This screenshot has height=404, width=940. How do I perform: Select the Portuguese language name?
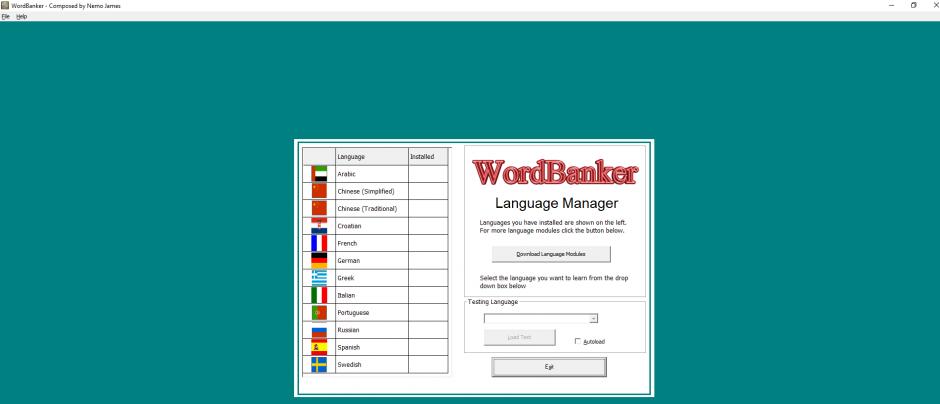click(x=353, y=313)
